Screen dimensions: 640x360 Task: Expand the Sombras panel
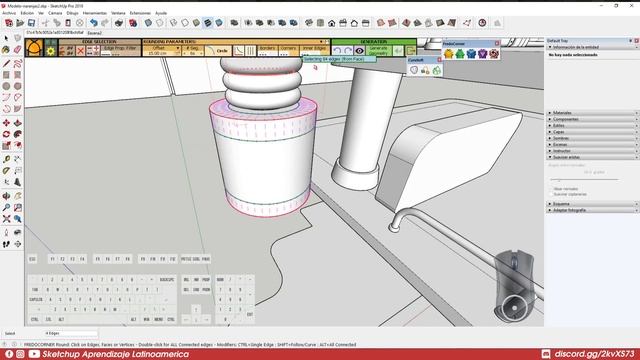593,138
